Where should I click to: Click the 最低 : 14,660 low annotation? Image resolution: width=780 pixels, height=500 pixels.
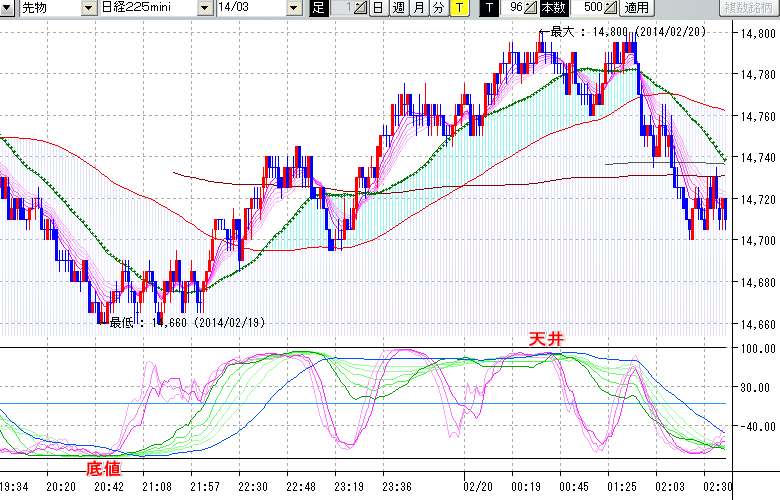point(182,322)
